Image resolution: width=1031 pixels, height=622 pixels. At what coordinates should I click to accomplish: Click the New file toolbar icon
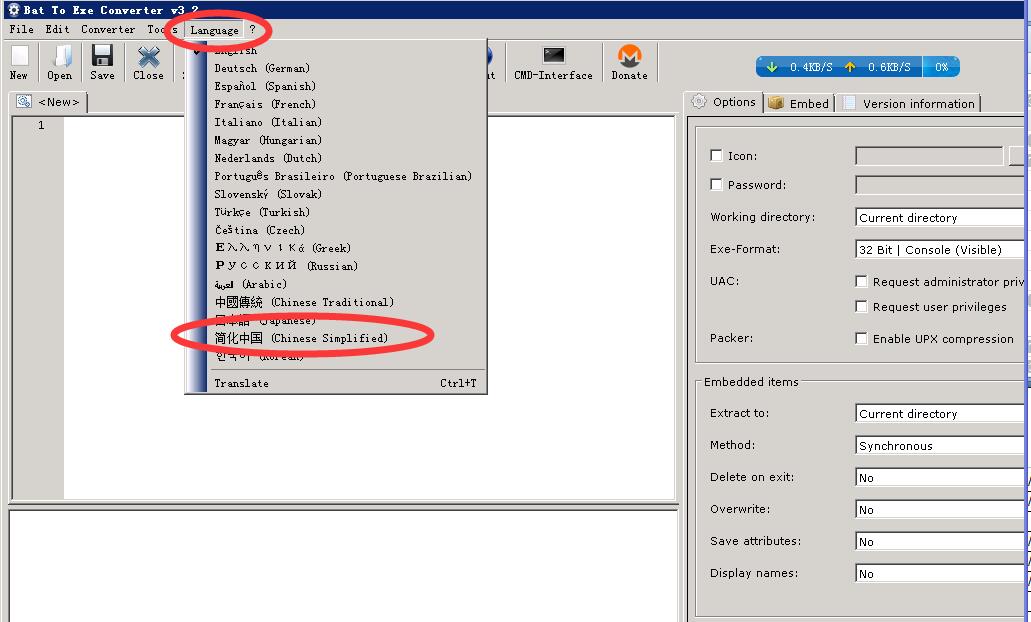point(19,62)
